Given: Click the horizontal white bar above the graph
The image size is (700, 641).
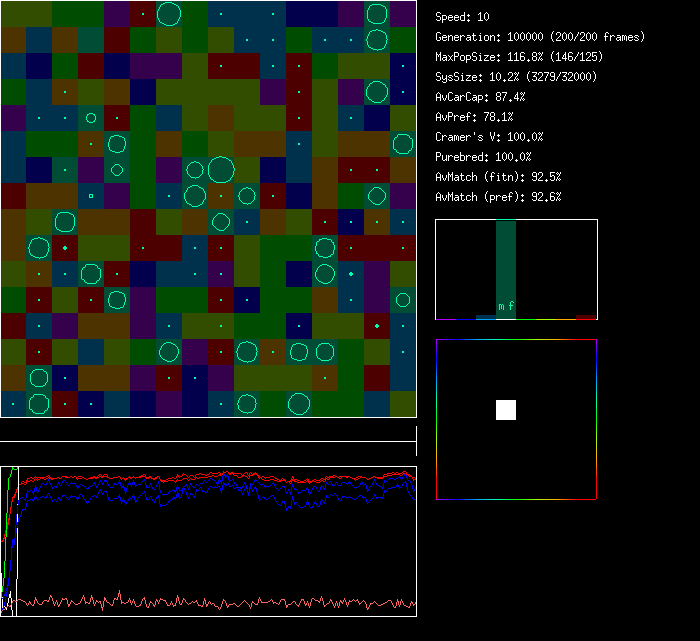Looking at the screenshot, I should coord(208,441).
